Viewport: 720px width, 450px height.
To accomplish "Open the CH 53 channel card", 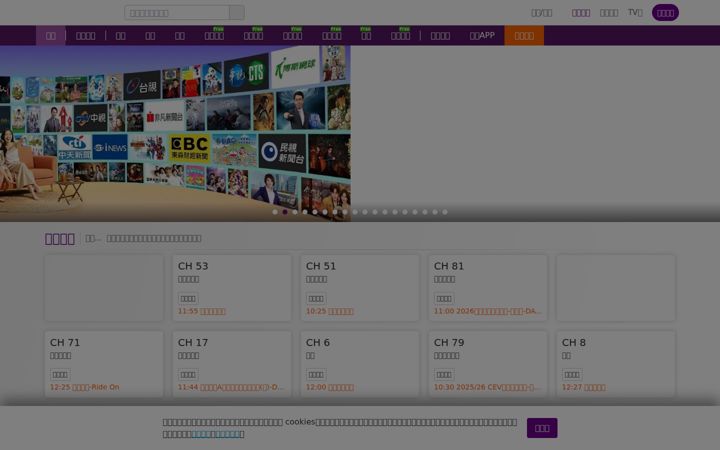I will click(232, 288).
